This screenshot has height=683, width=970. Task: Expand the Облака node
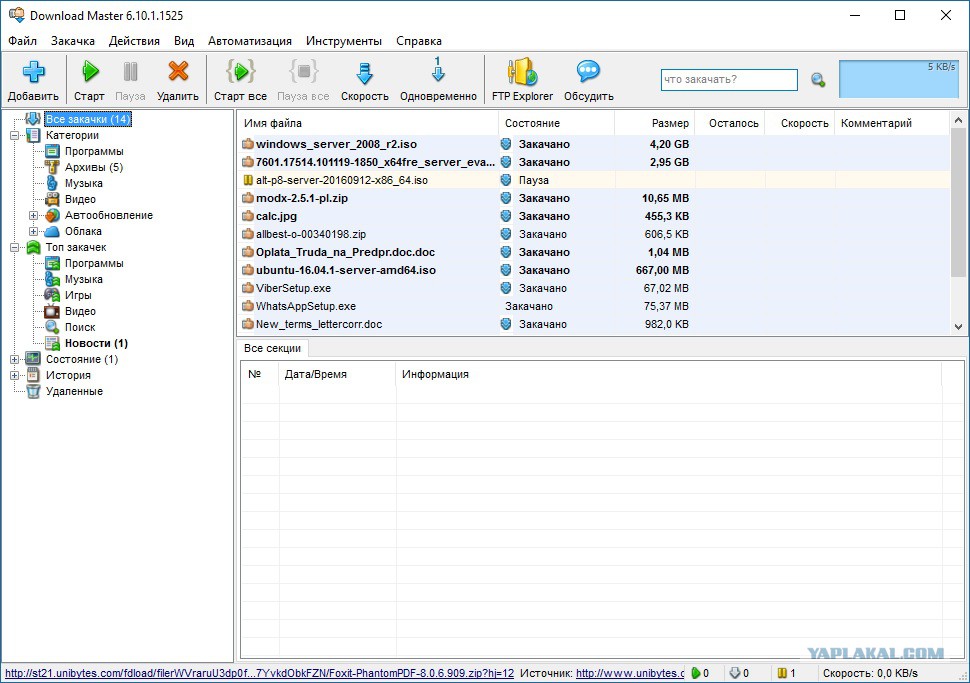[x=33, y=231]
